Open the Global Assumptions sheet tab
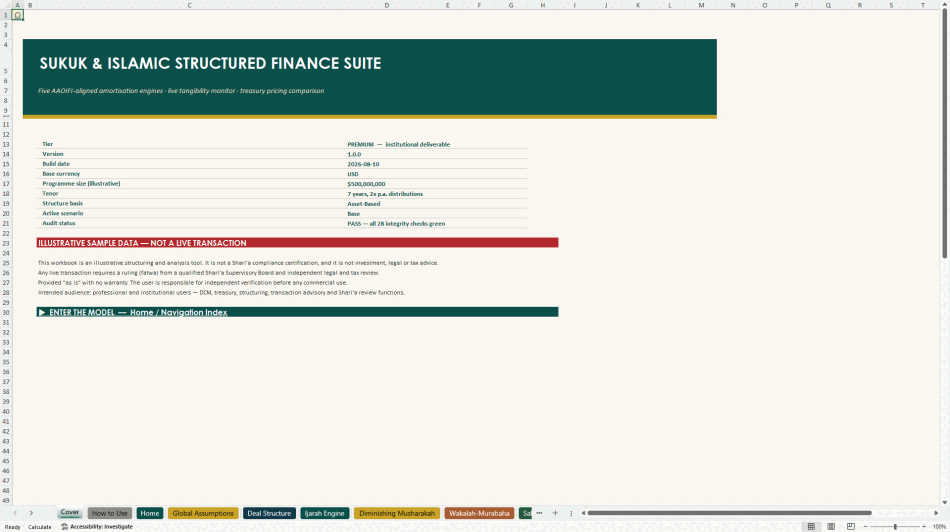 (x=203, y=513)
